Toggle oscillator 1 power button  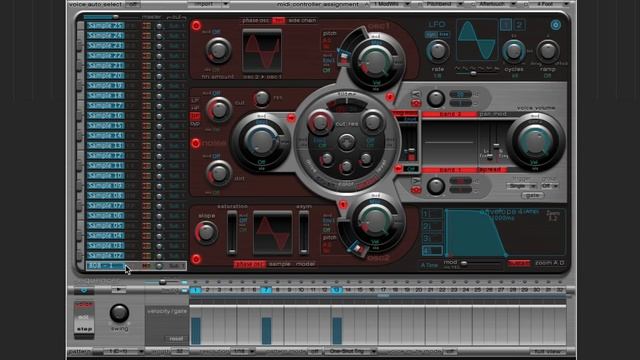[196, 26]
